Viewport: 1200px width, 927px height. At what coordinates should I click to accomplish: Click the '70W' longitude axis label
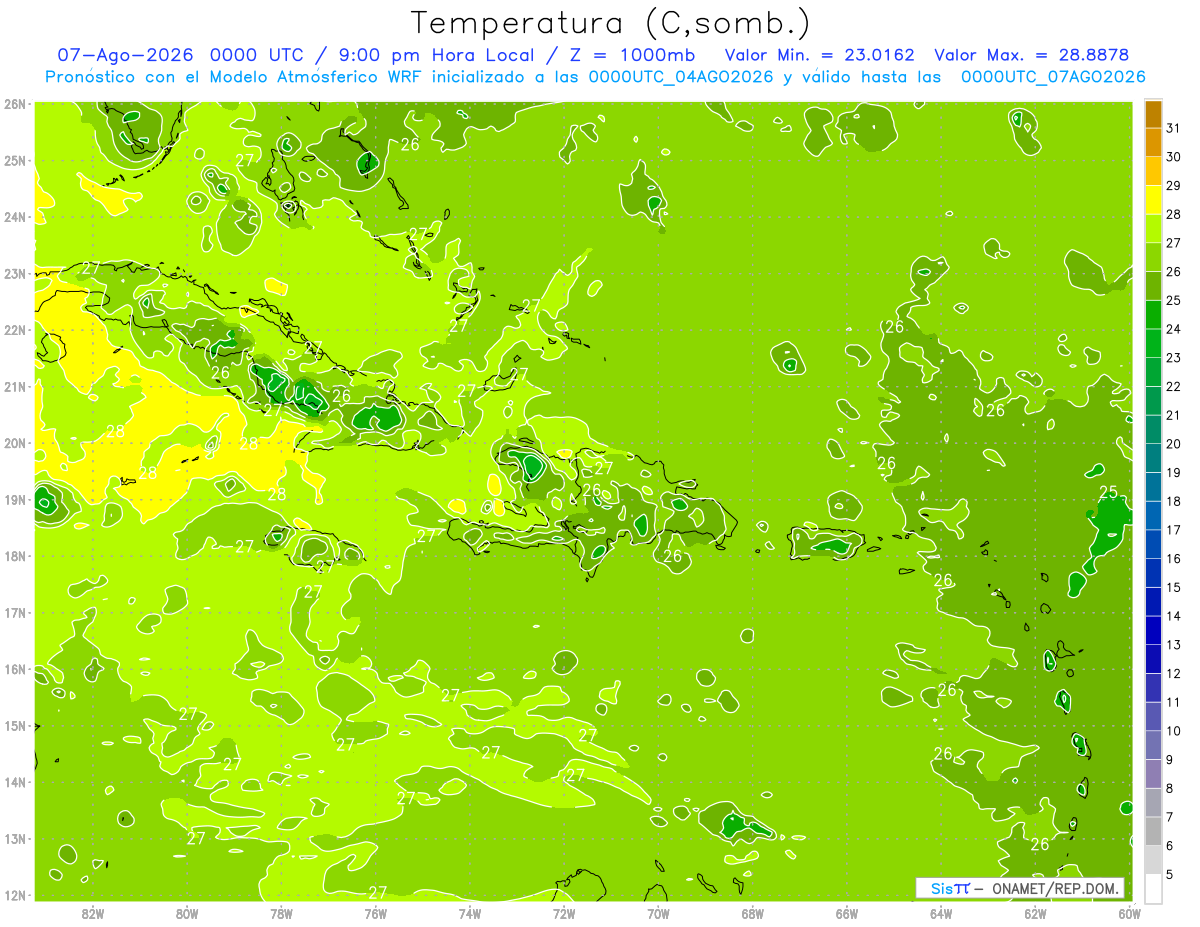[658, 914]
